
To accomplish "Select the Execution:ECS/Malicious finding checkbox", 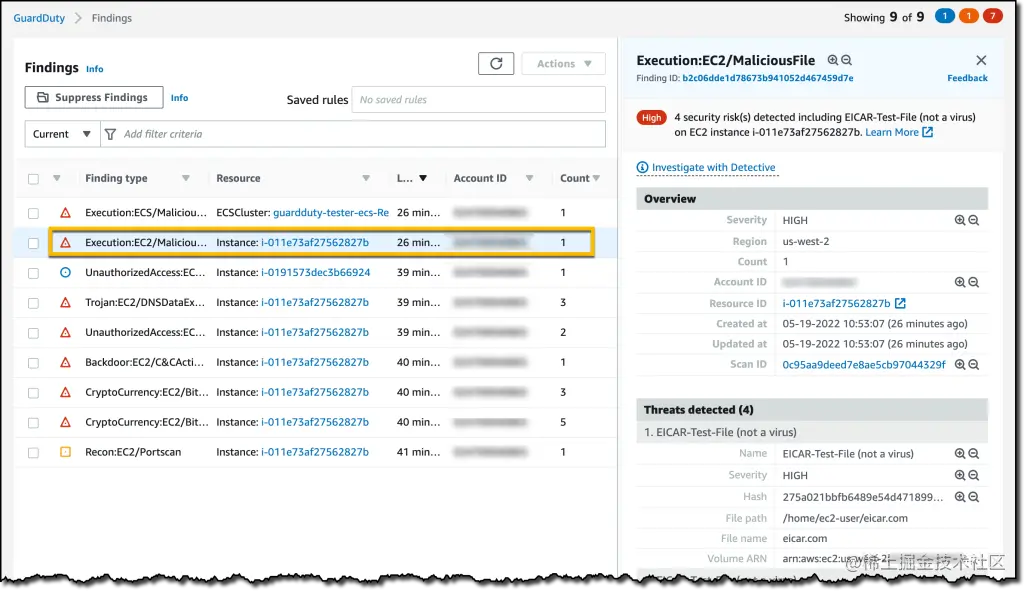I will 33,213.
